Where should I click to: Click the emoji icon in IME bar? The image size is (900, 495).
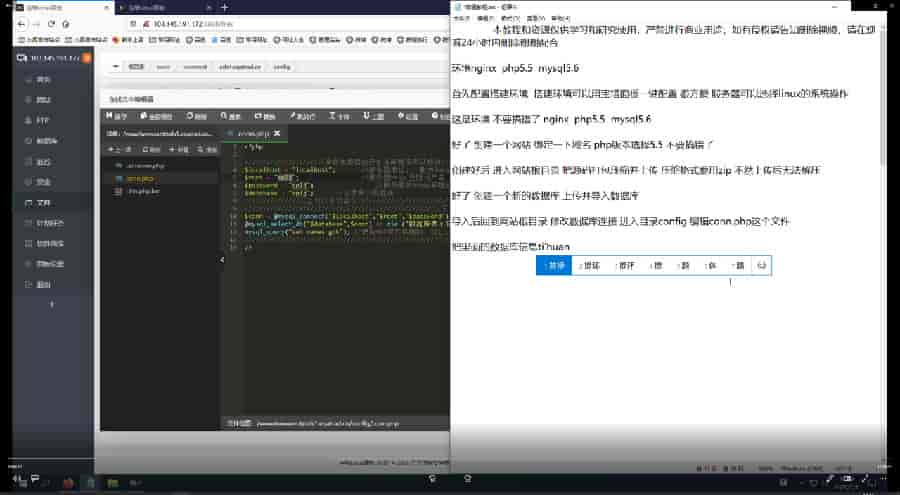click(762, 266)
